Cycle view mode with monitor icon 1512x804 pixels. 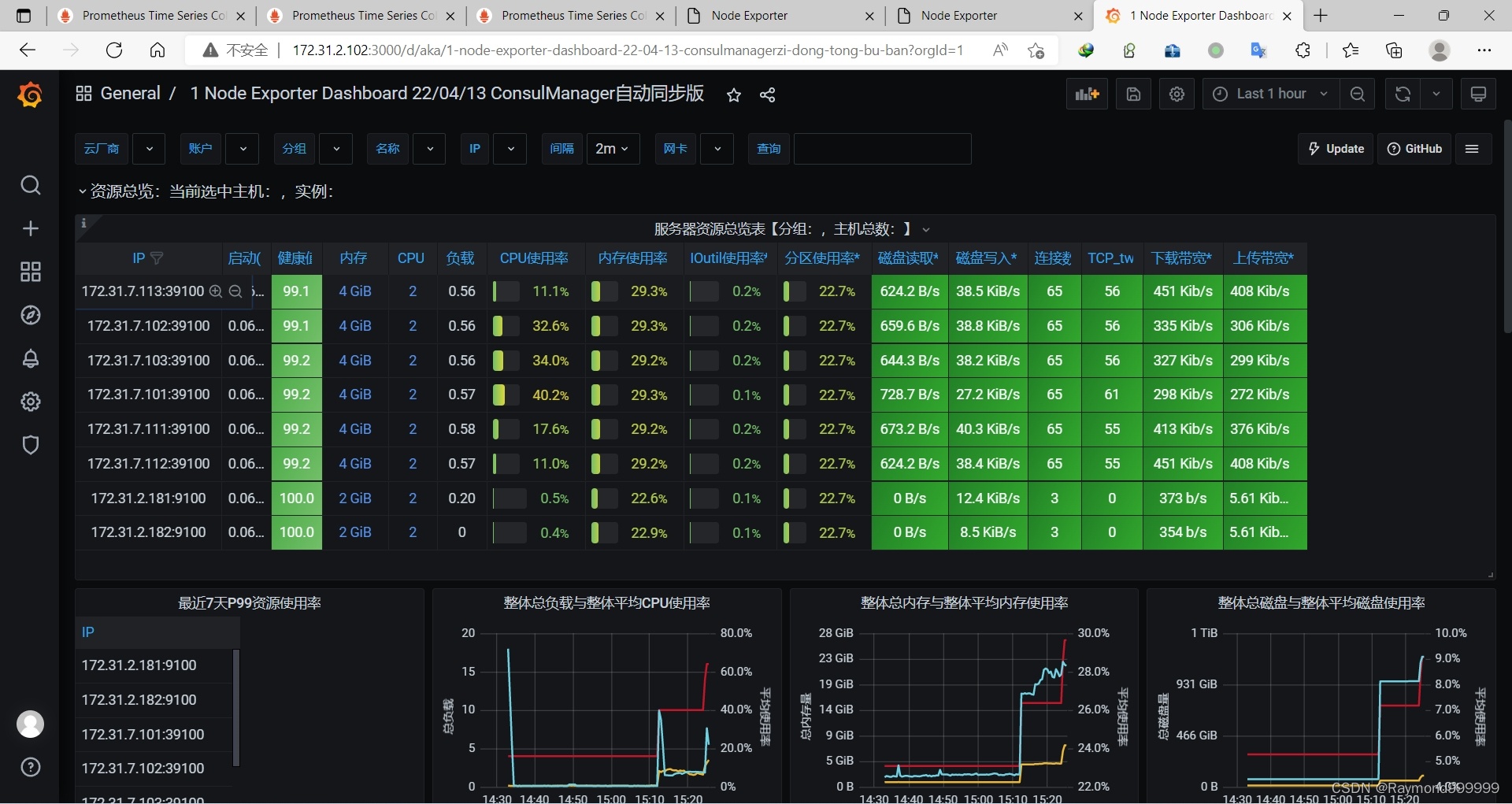[1478, 94]
